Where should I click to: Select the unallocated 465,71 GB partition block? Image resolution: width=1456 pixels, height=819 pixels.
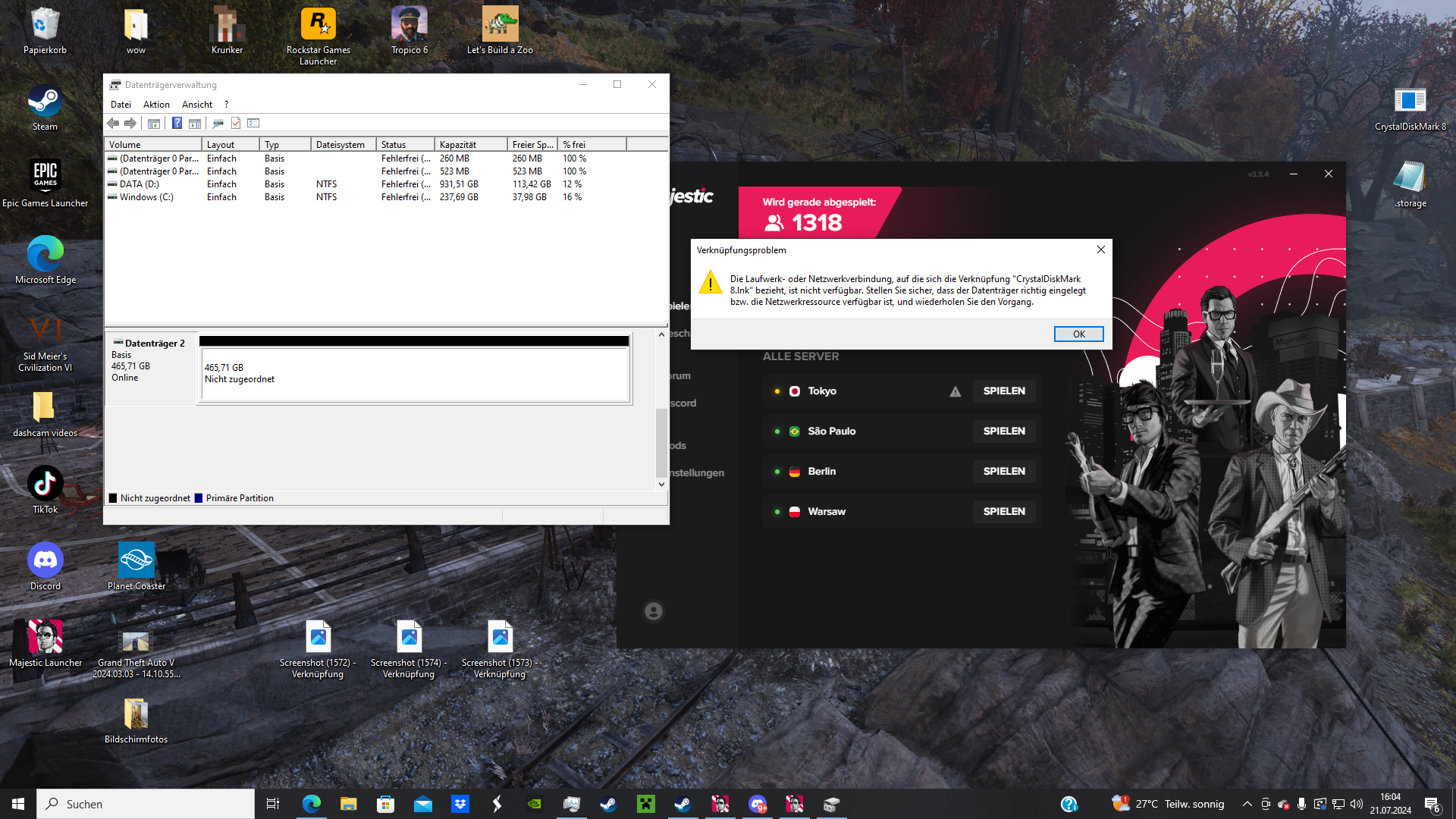[414, 373]
